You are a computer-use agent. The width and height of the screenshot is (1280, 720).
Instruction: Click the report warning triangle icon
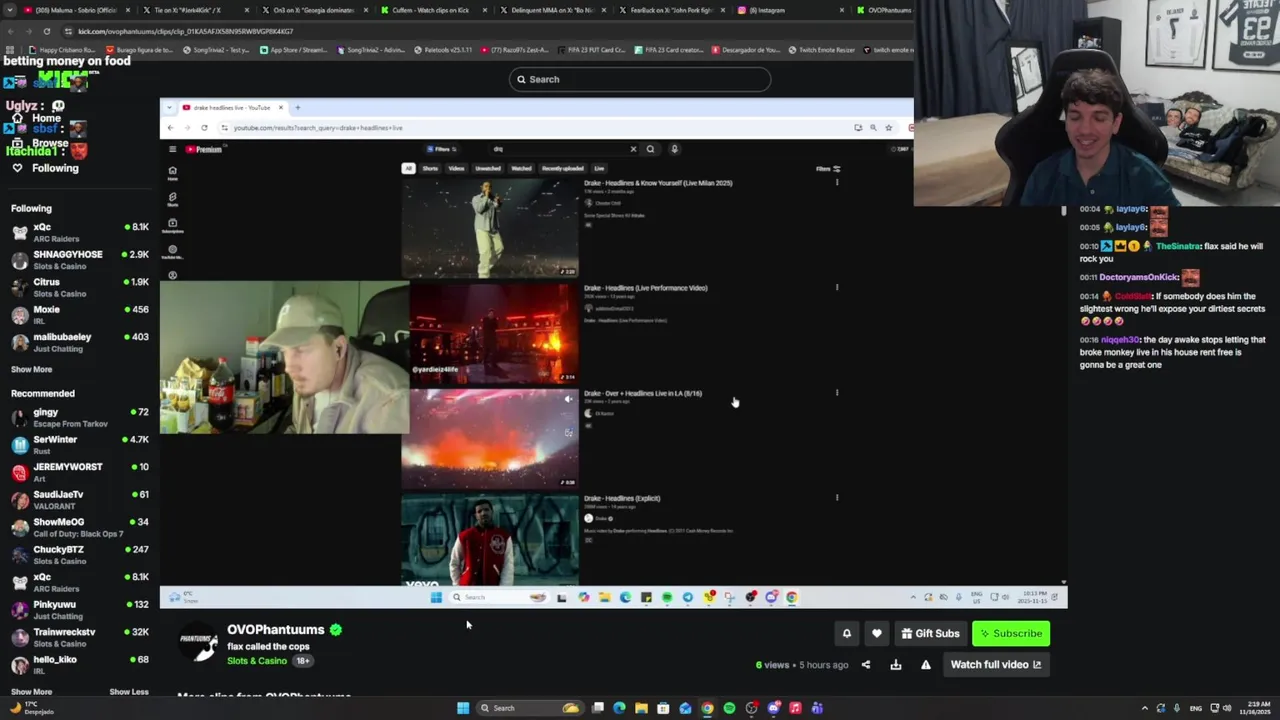(926, 665)
